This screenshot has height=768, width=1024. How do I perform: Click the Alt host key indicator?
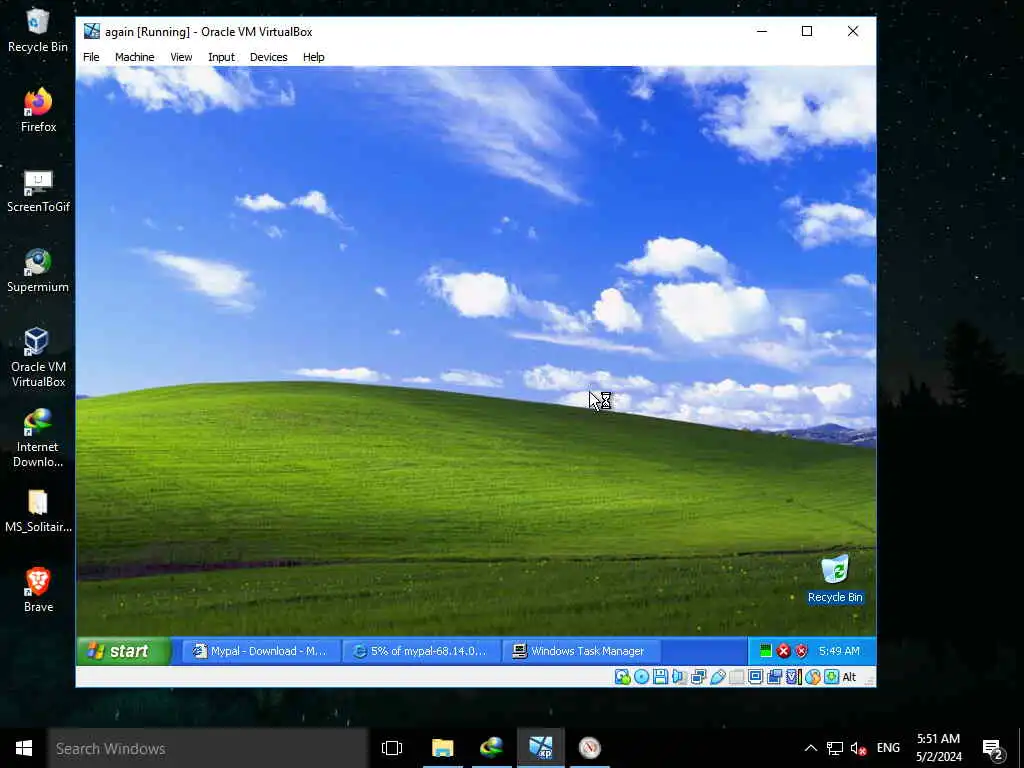point(849,677)
